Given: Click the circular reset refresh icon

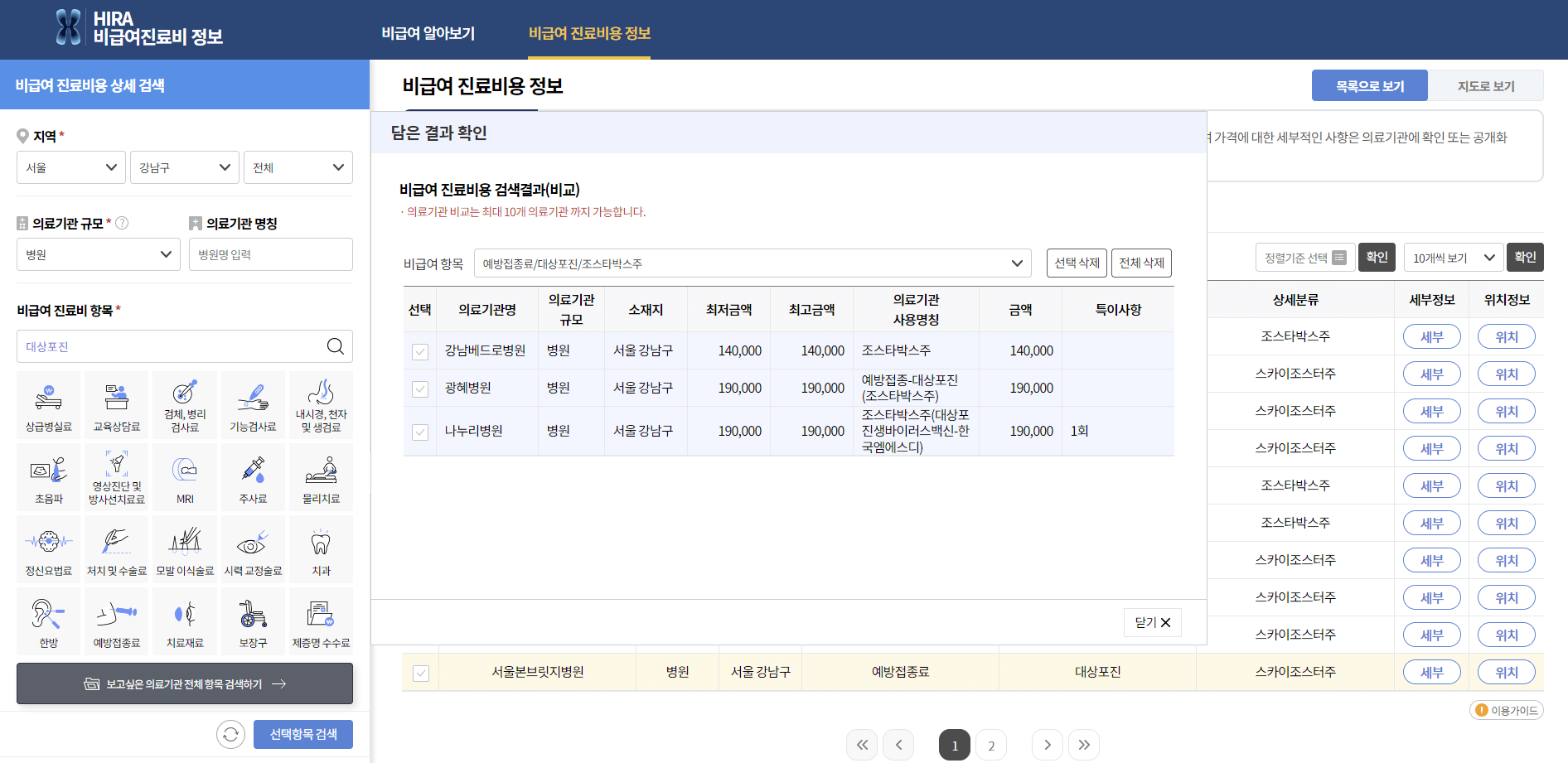Looking at the screenshot, I should pos(231,734).
